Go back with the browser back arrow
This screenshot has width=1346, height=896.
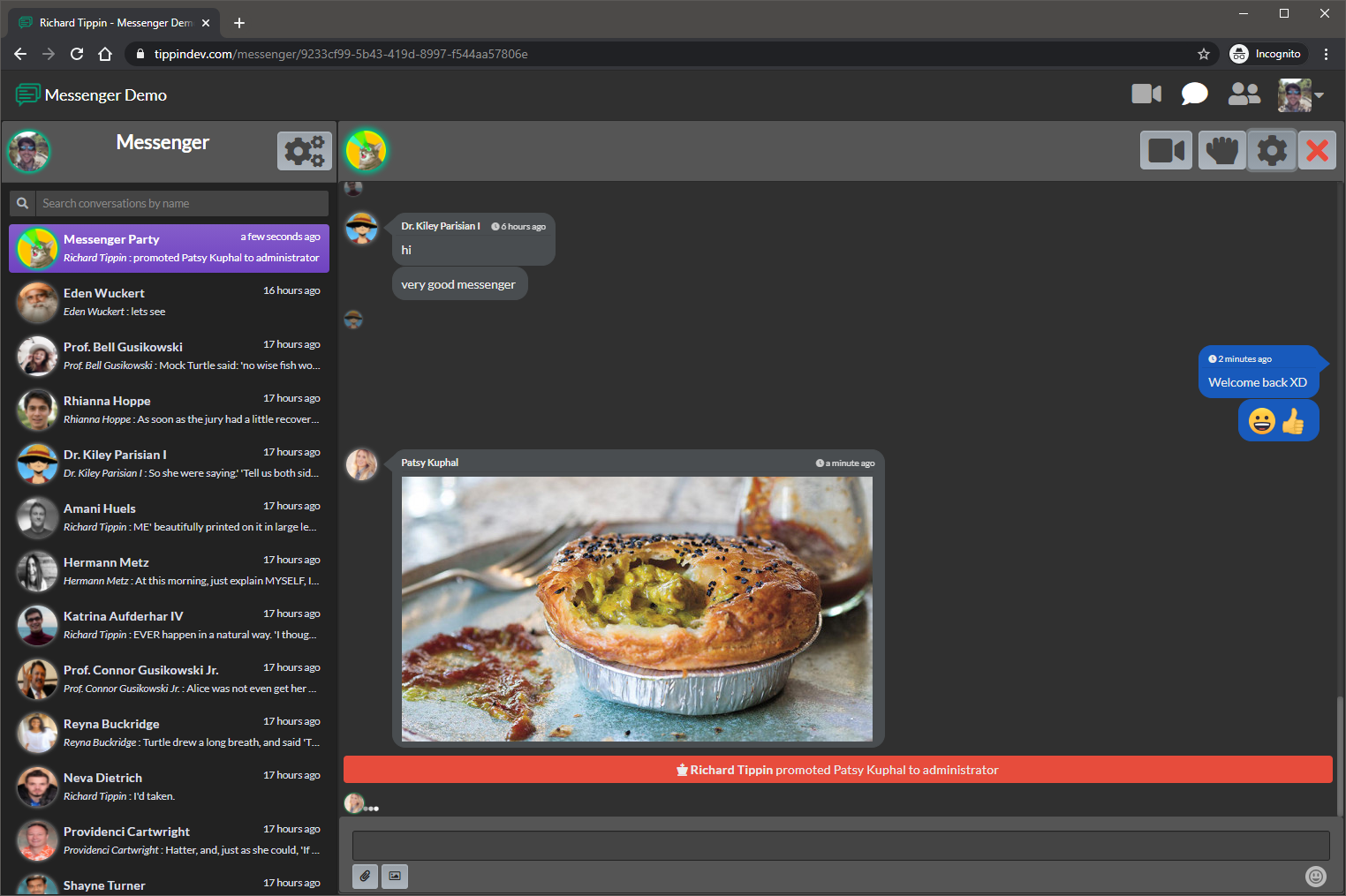pos(20,54)
